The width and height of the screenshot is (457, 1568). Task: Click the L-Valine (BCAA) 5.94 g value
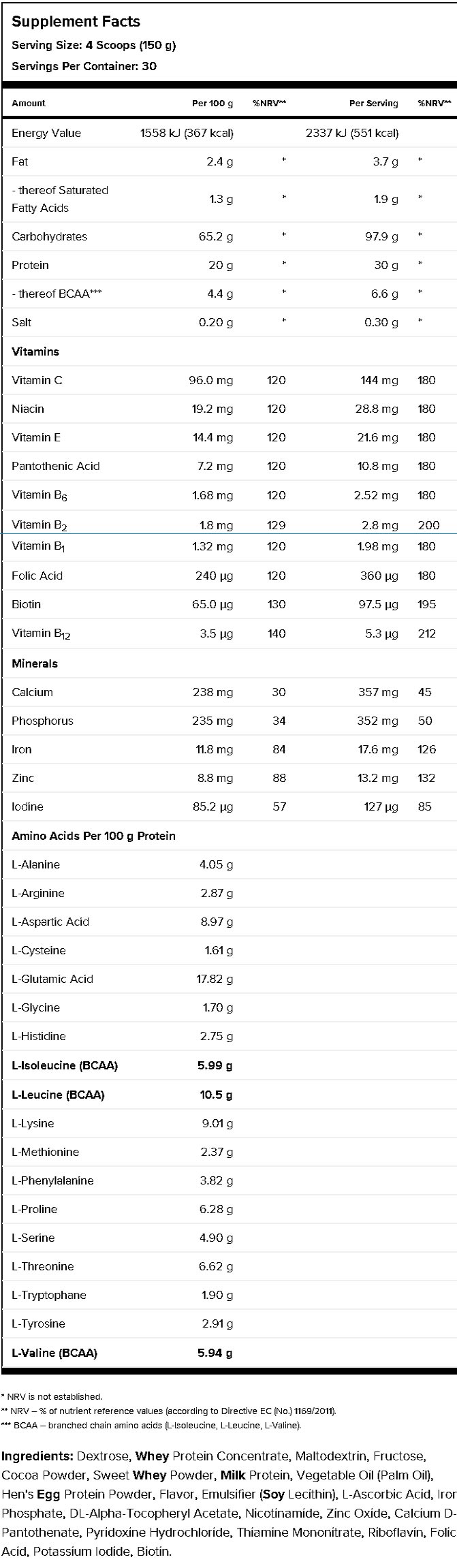pyautogui.click(x=215, y=1352)
